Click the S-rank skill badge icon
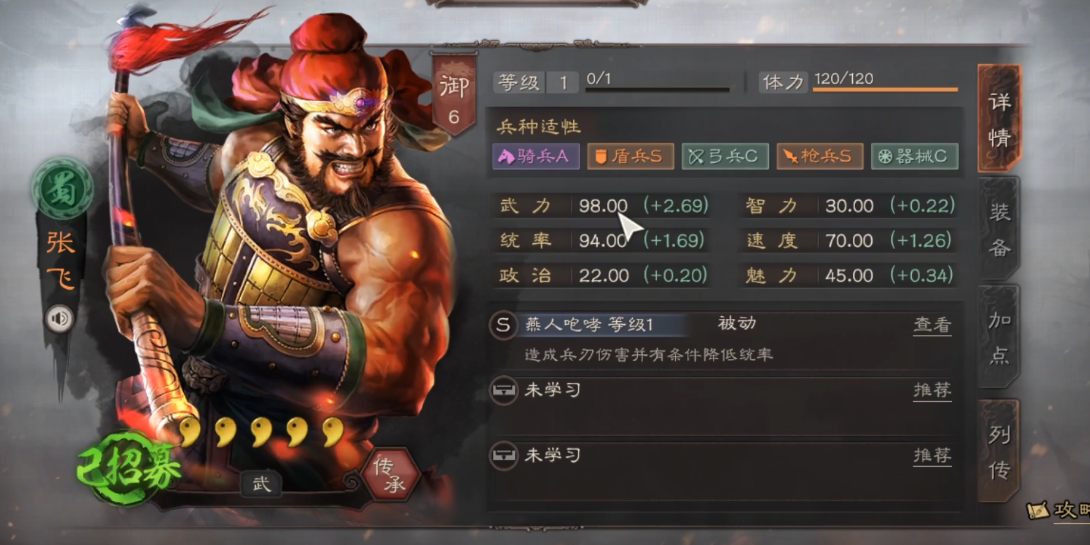 click(503, 325)
